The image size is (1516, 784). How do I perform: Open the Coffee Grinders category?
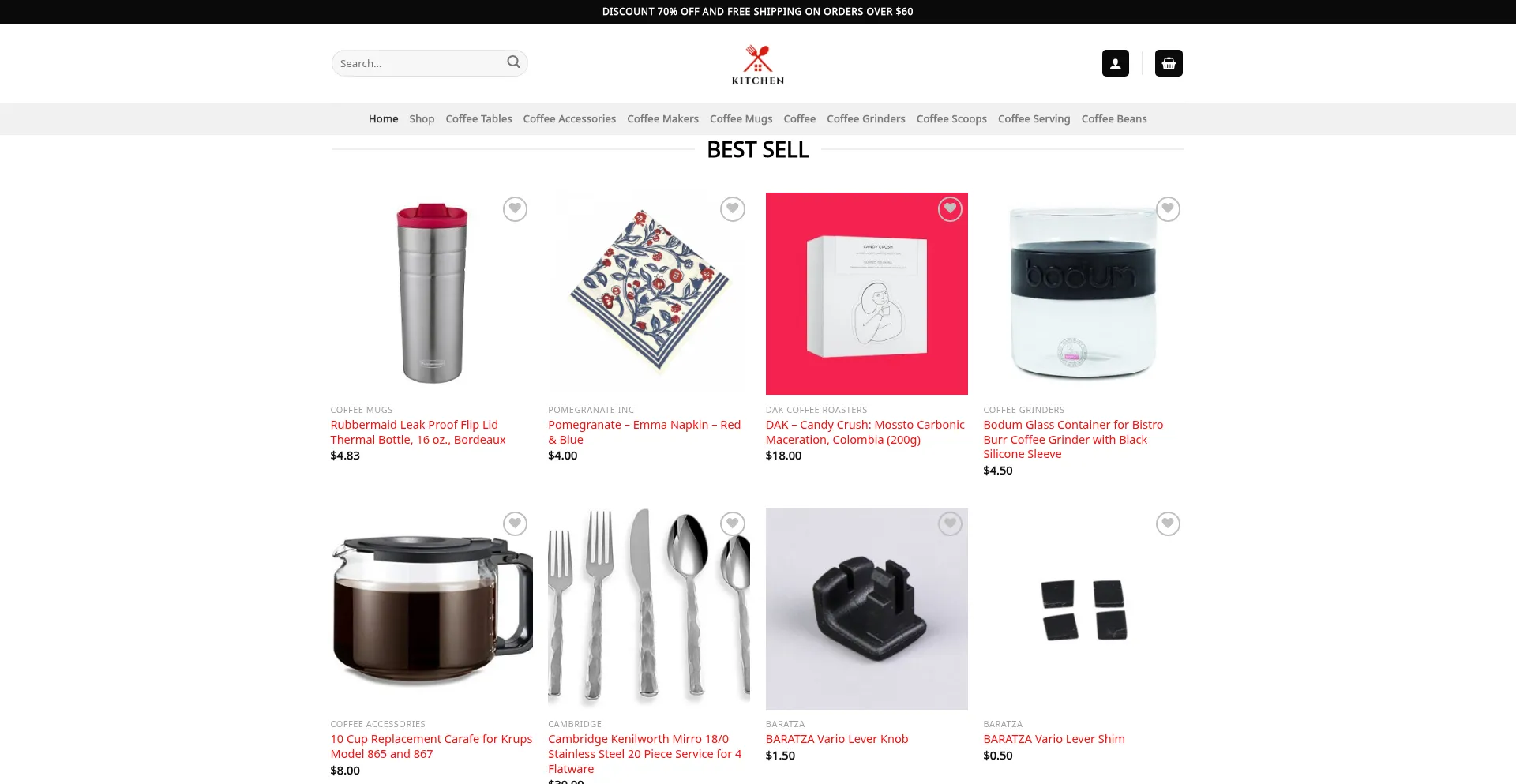[865, 118]
